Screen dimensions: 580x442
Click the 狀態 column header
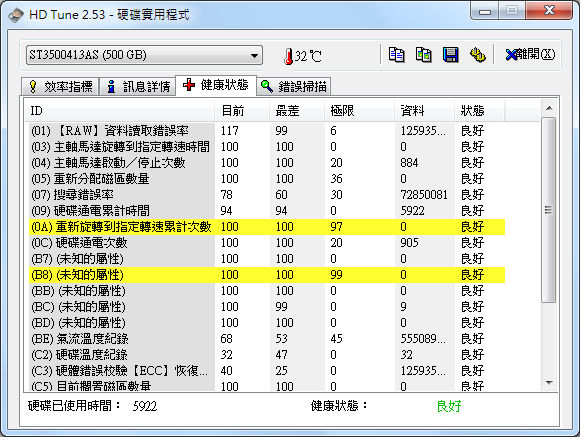pyautogui.click(x=480, y=111)
